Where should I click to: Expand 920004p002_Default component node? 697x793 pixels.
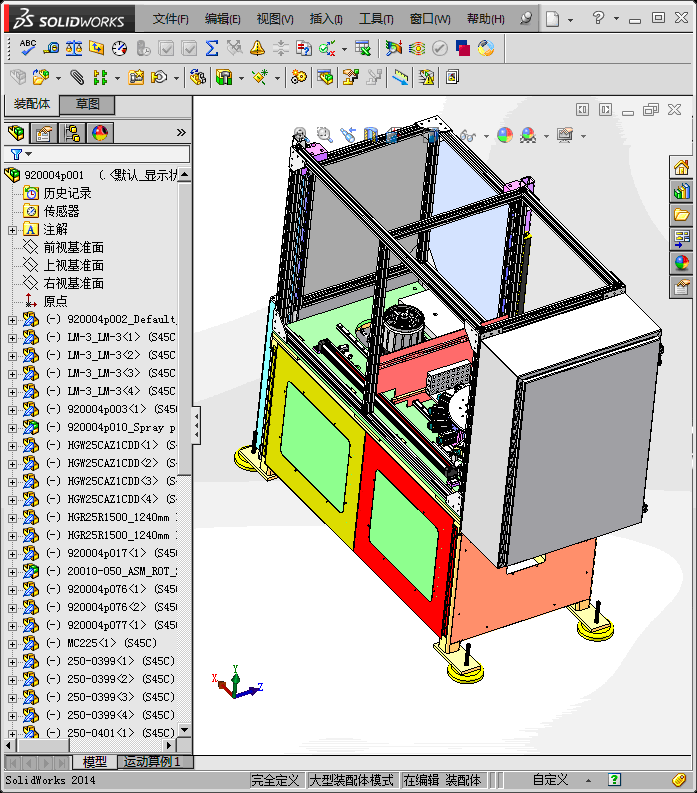tap(12, 320)
